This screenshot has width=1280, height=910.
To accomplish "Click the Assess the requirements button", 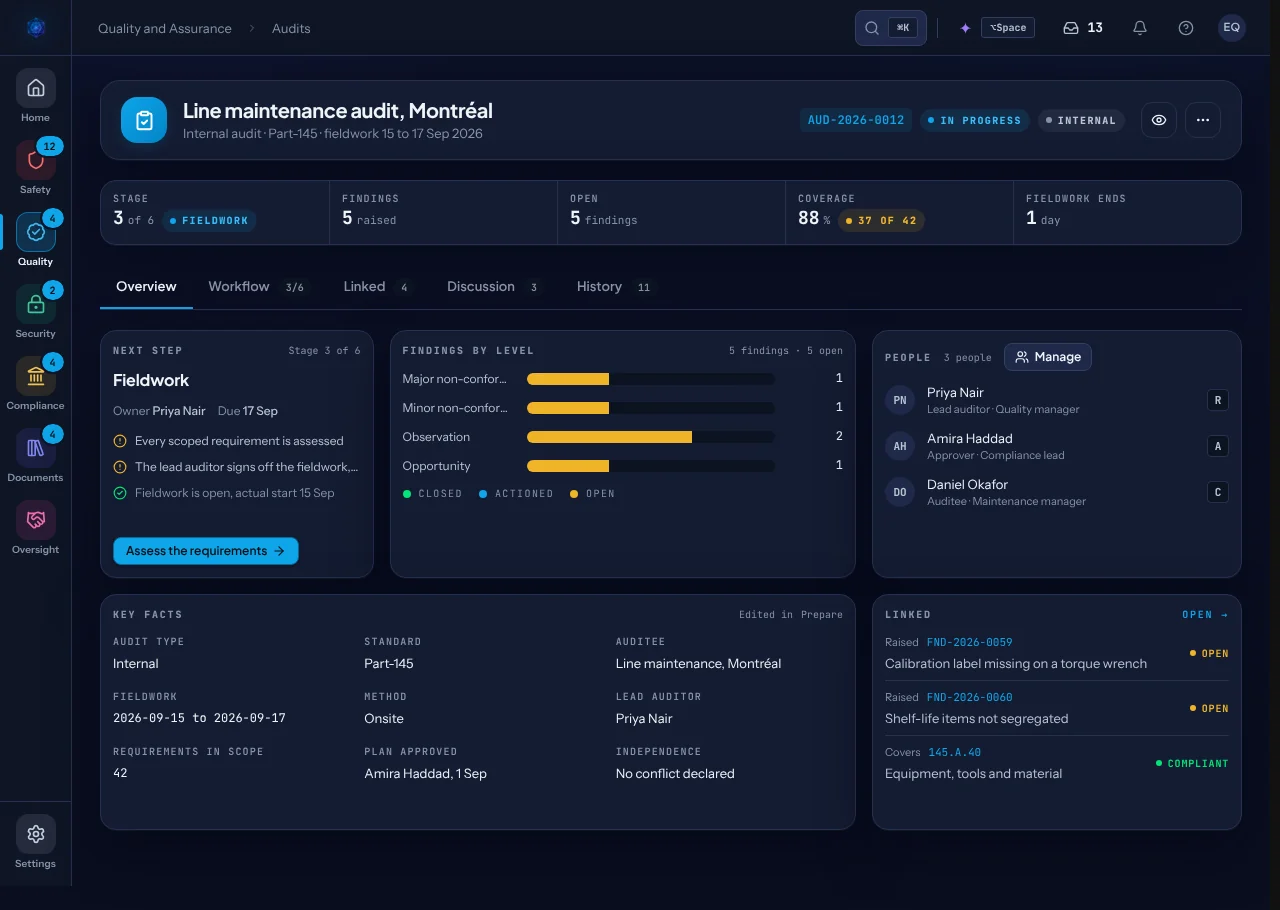I will [x=206, y=551].
